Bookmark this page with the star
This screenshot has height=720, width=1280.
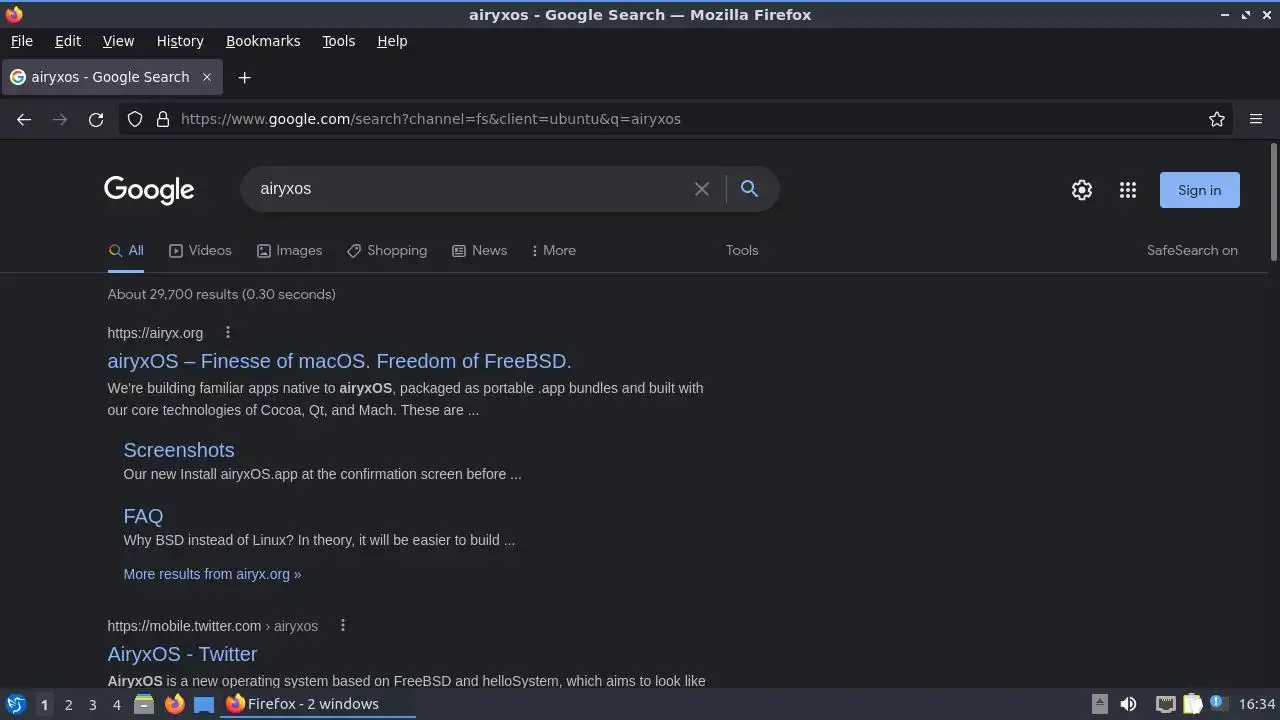1217,119
